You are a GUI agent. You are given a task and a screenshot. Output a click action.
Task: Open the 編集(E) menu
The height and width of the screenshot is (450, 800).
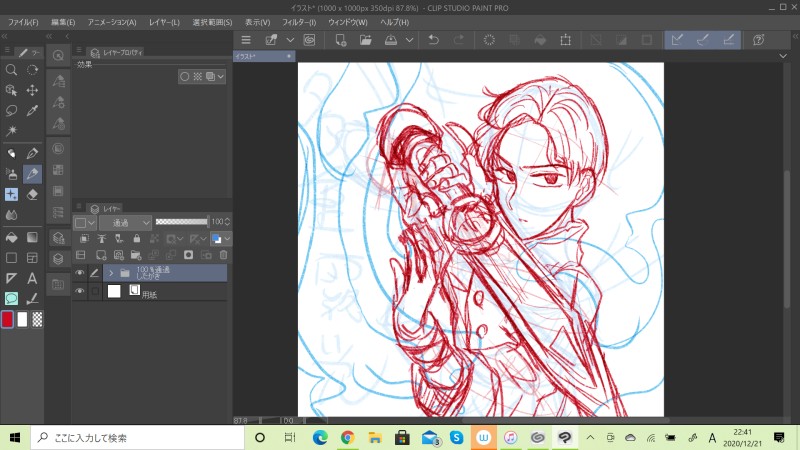pyautogui.click(x=63, y=22)
